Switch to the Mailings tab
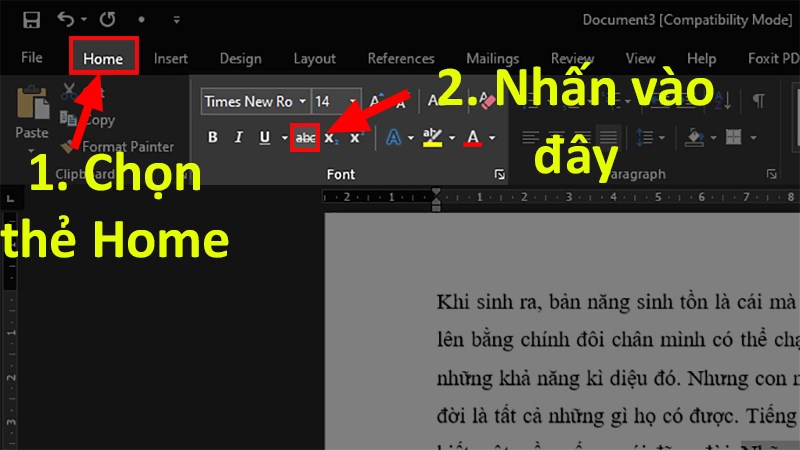 [x=492, y=59]
